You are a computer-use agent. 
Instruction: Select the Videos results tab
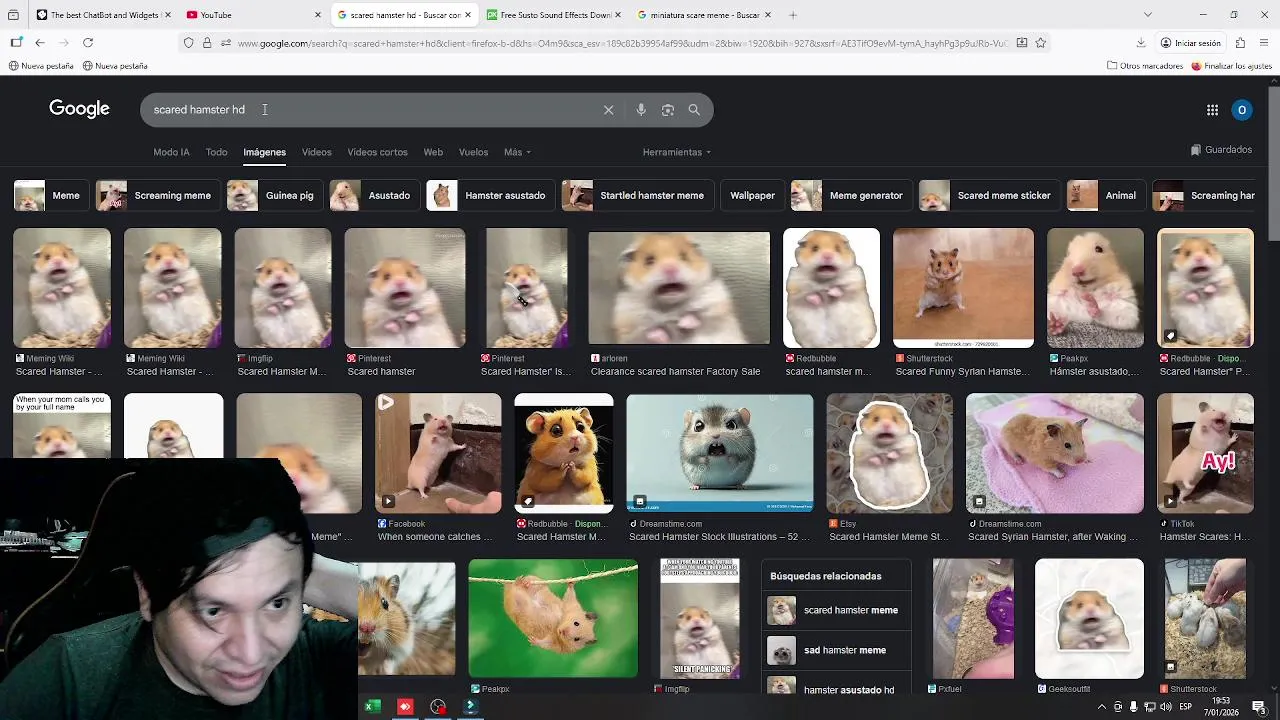point(316,152)
